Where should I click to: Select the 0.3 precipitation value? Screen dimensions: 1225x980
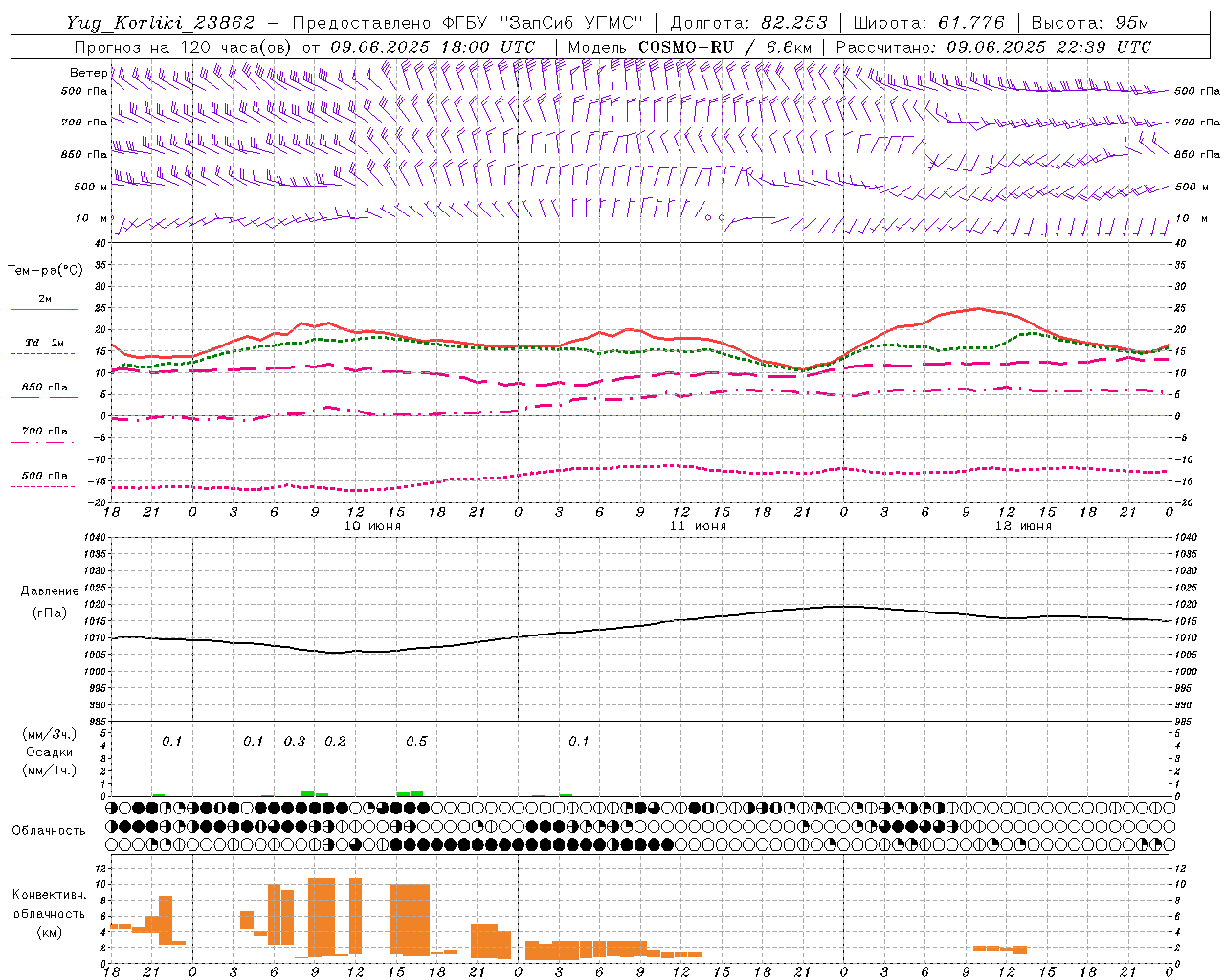pos(295,742)
